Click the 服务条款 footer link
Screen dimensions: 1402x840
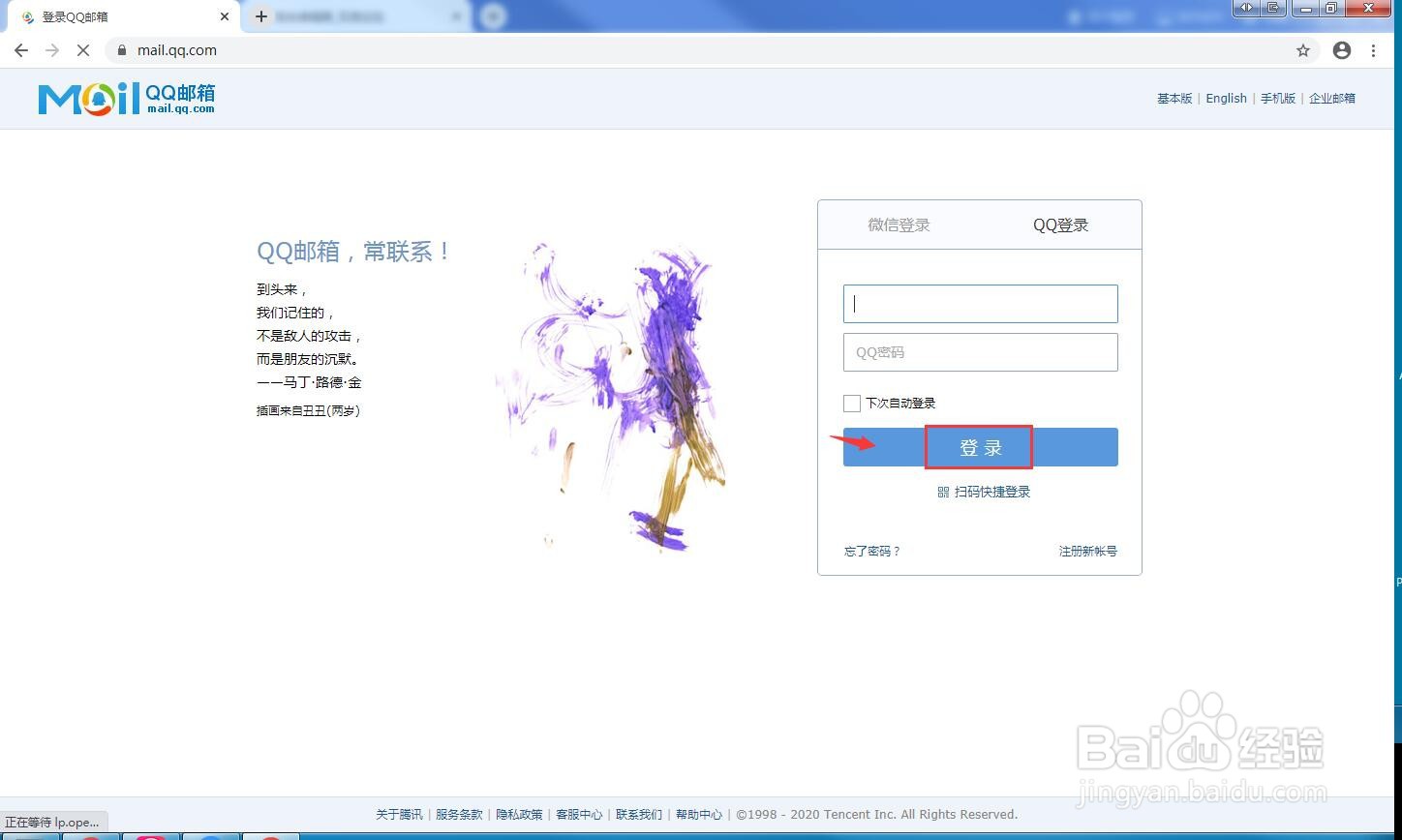(x=459, y=814)
